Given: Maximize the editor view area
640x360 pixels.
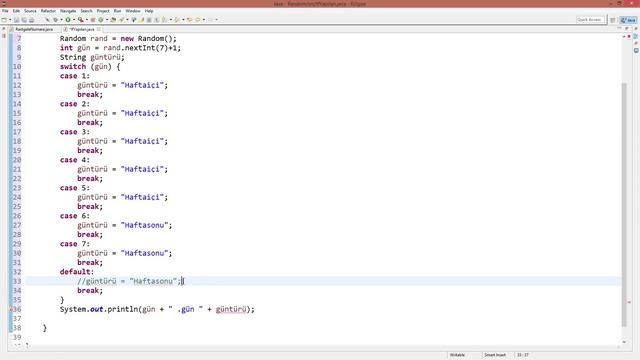Looking at the screenshot, I should point(627,29).
